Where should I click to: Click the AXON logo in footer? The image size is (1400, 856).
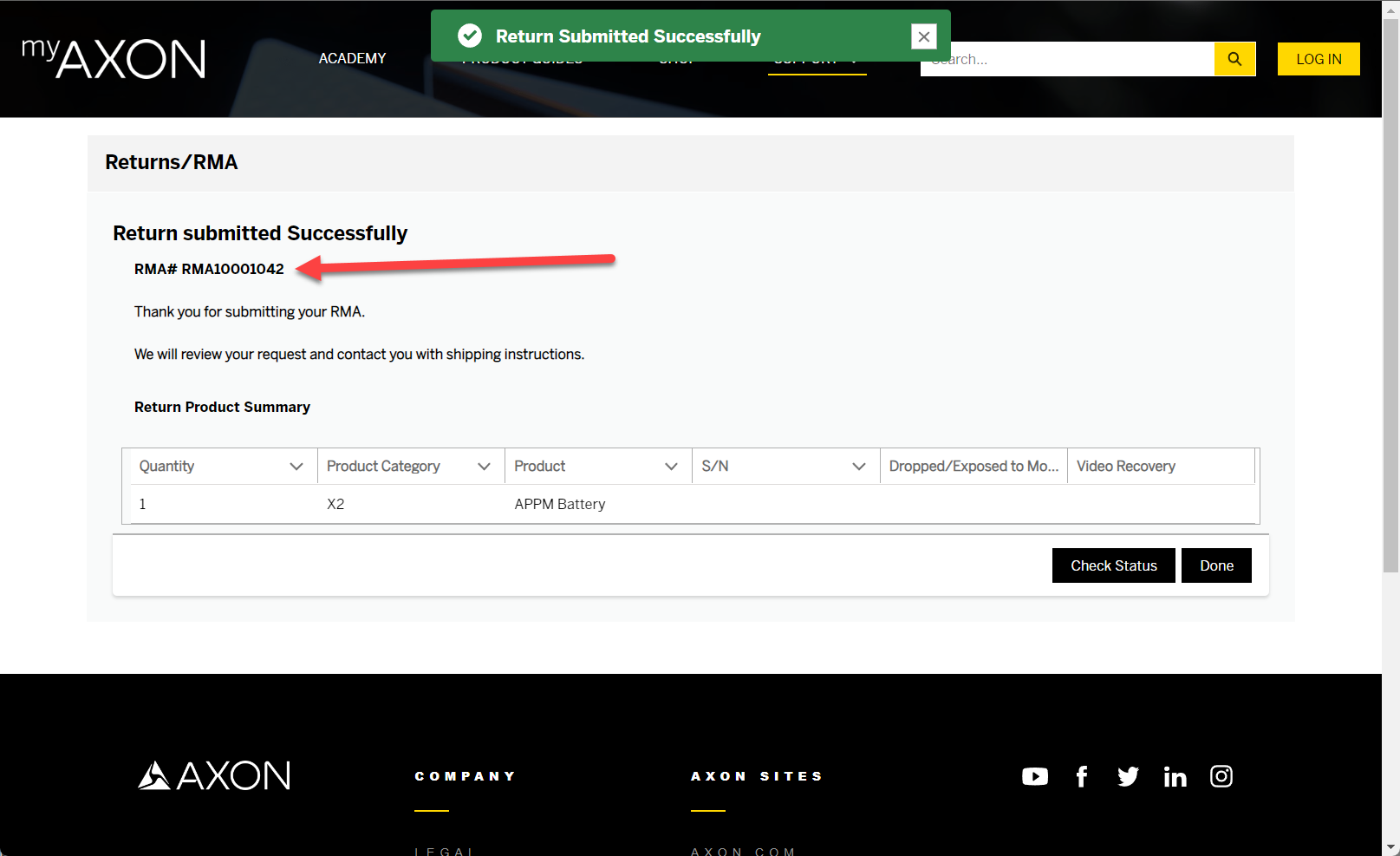pyautogui.click(x=214, y=775)
